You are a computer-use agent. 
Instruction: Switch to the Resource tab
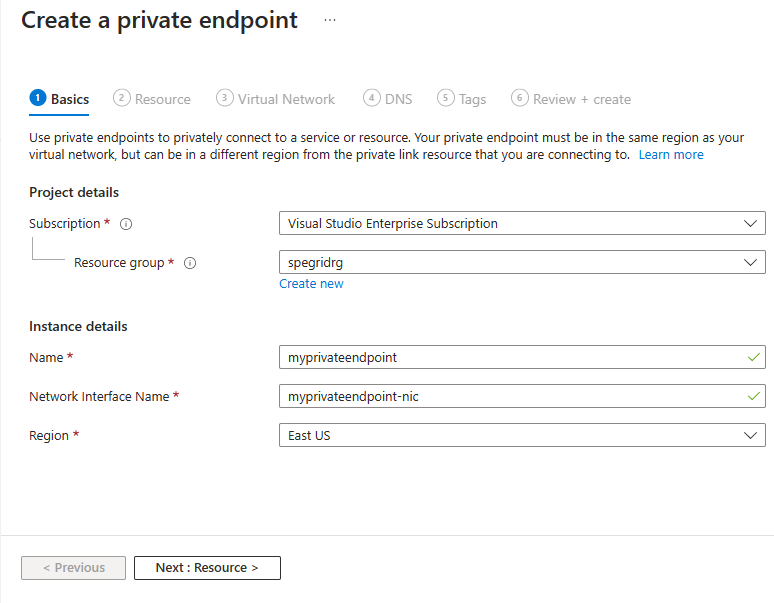click(x=152, y=99)
